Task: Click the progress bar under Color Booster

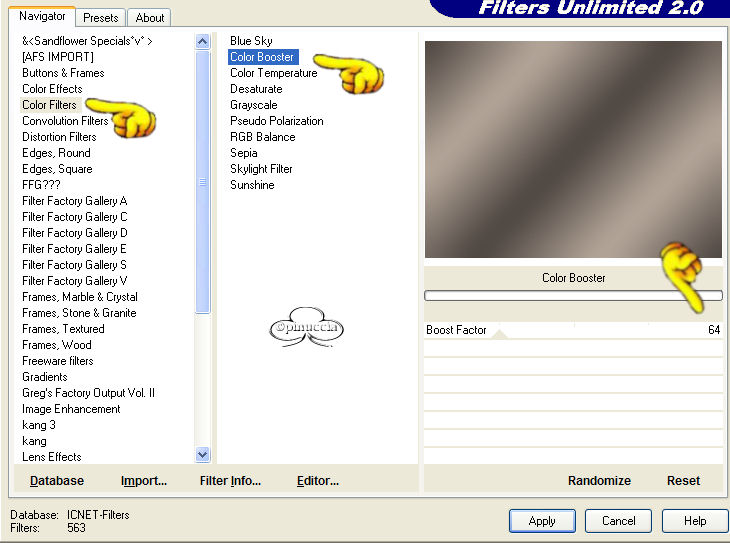Action: [x=573, y=295]
